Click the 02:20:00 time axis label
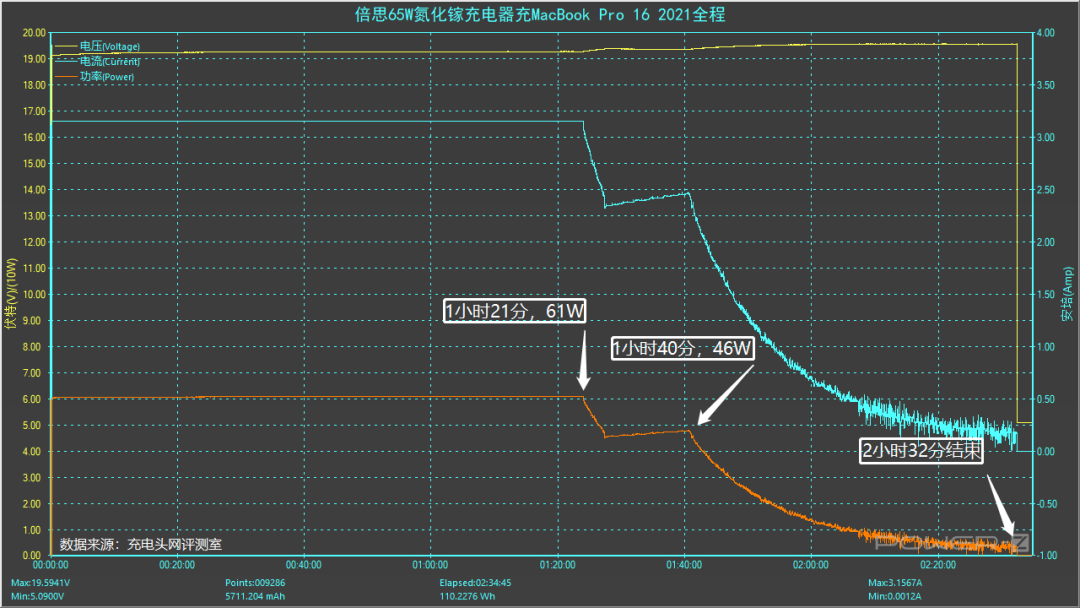This screenshot has height=608, width=1080. coord(937,565)
